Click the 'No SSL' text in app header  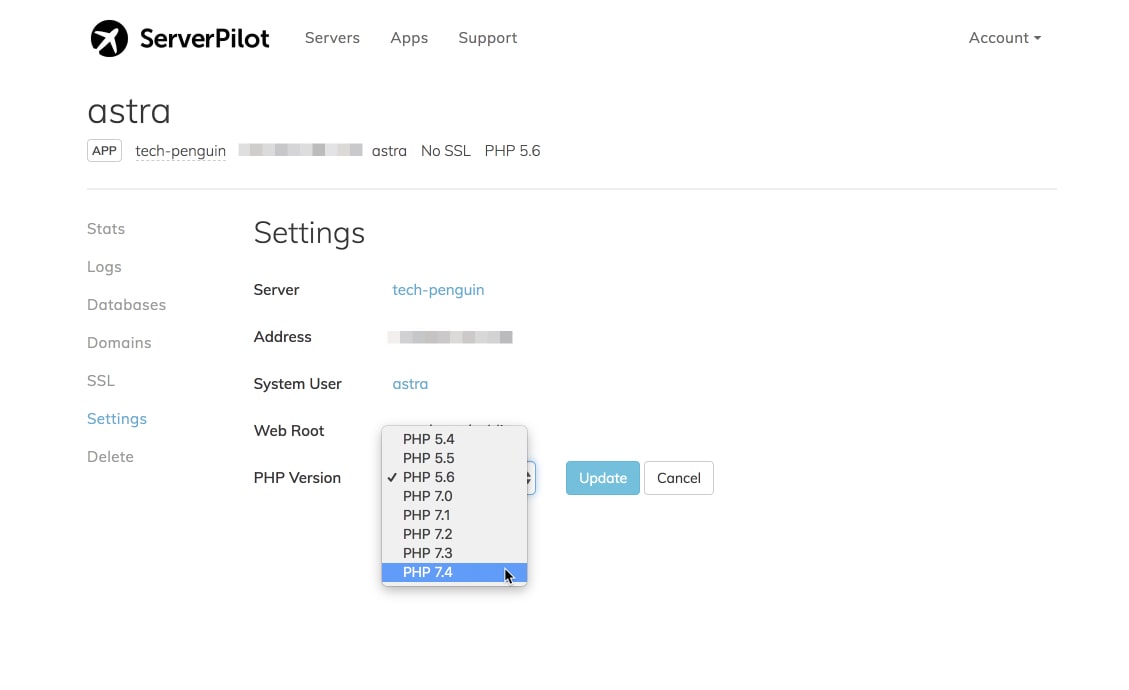[446, 151]
